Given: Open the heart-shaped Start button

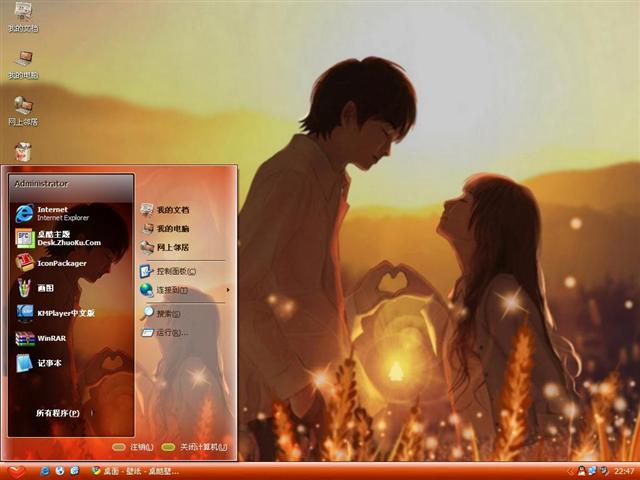Looking at the screenshot, I should (x=16, y=471).
